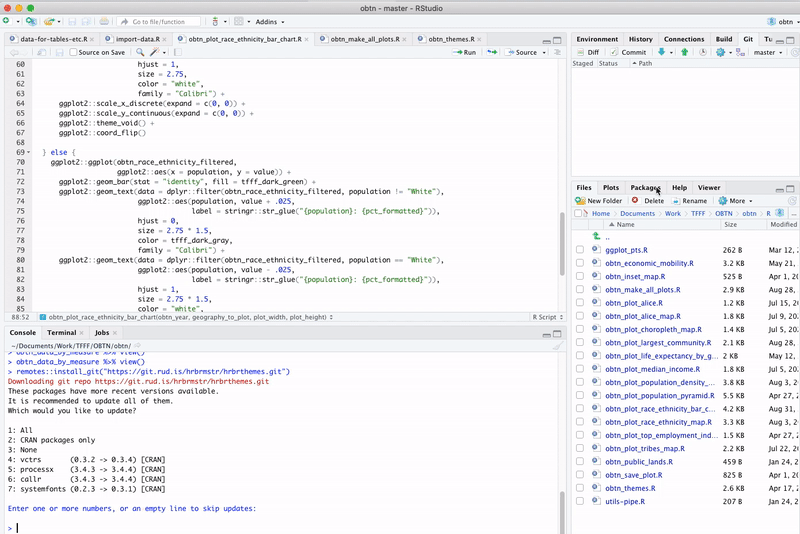This screenshot has height=534, width=800.
Task: Click the Diff button
Action: pyautogui.click(x=588, y=52)
